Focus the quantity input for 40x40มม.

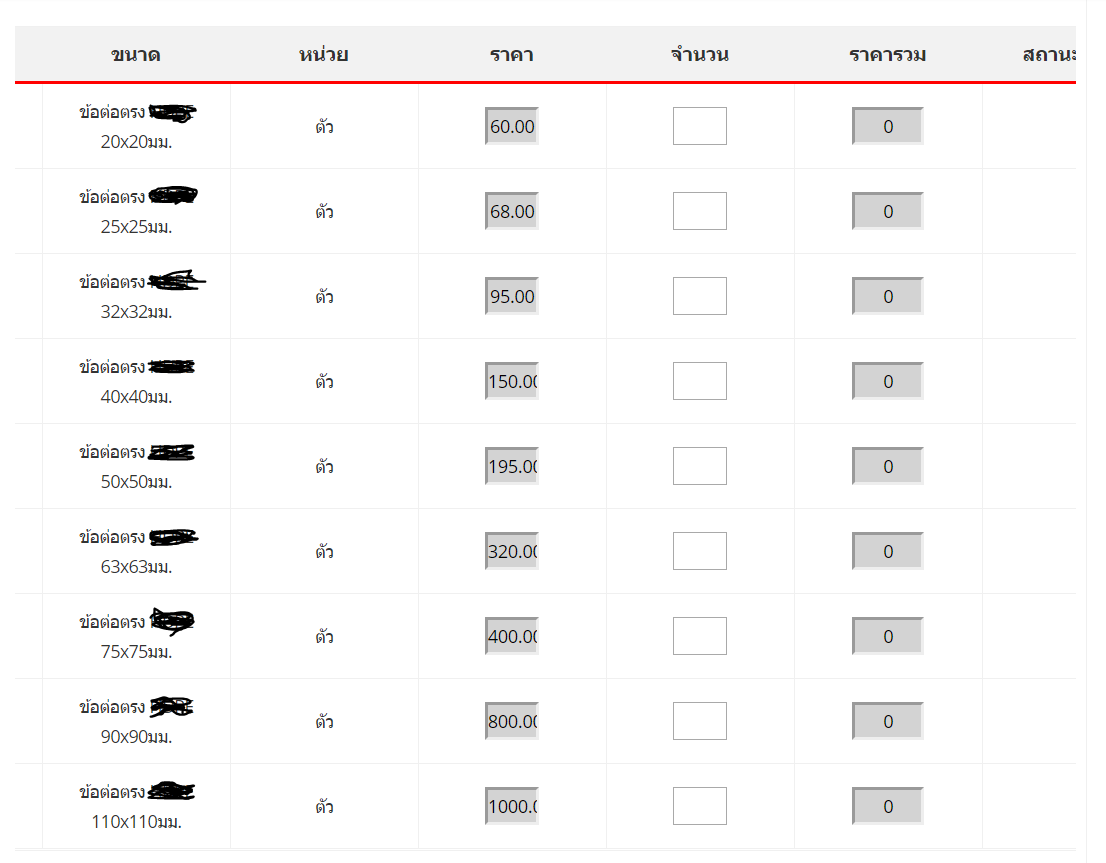pos(699,381)
